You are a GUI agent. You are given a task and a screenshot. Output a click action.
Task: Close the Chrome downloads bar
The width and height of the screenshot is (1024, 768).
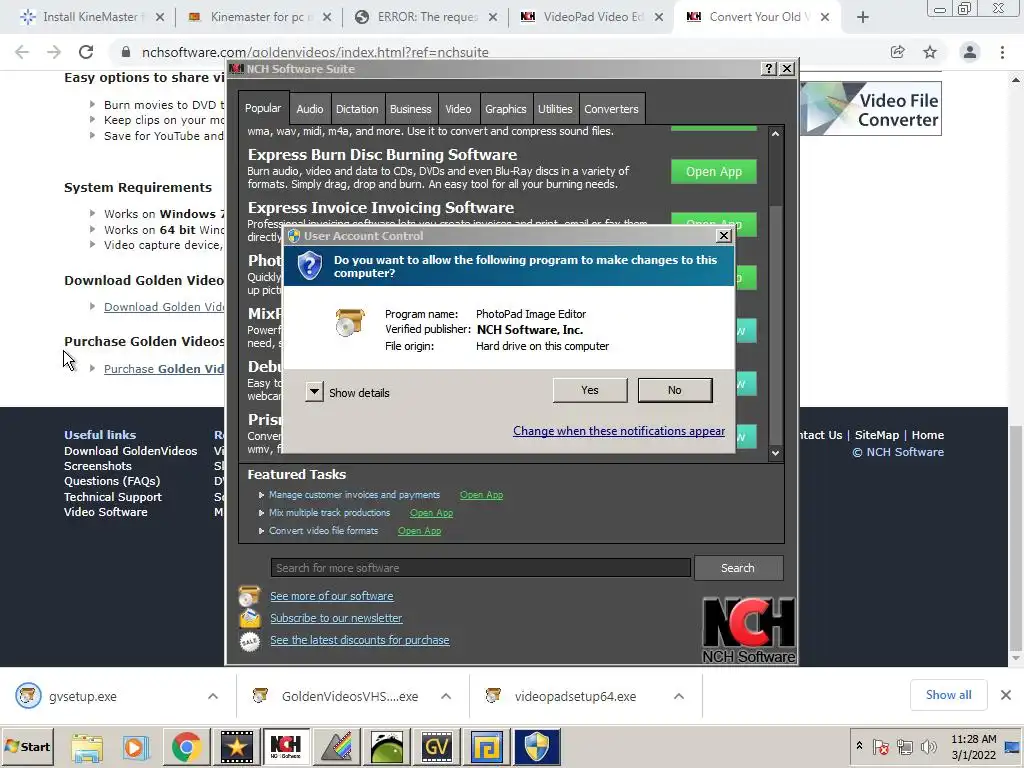tap(1006, 695)
